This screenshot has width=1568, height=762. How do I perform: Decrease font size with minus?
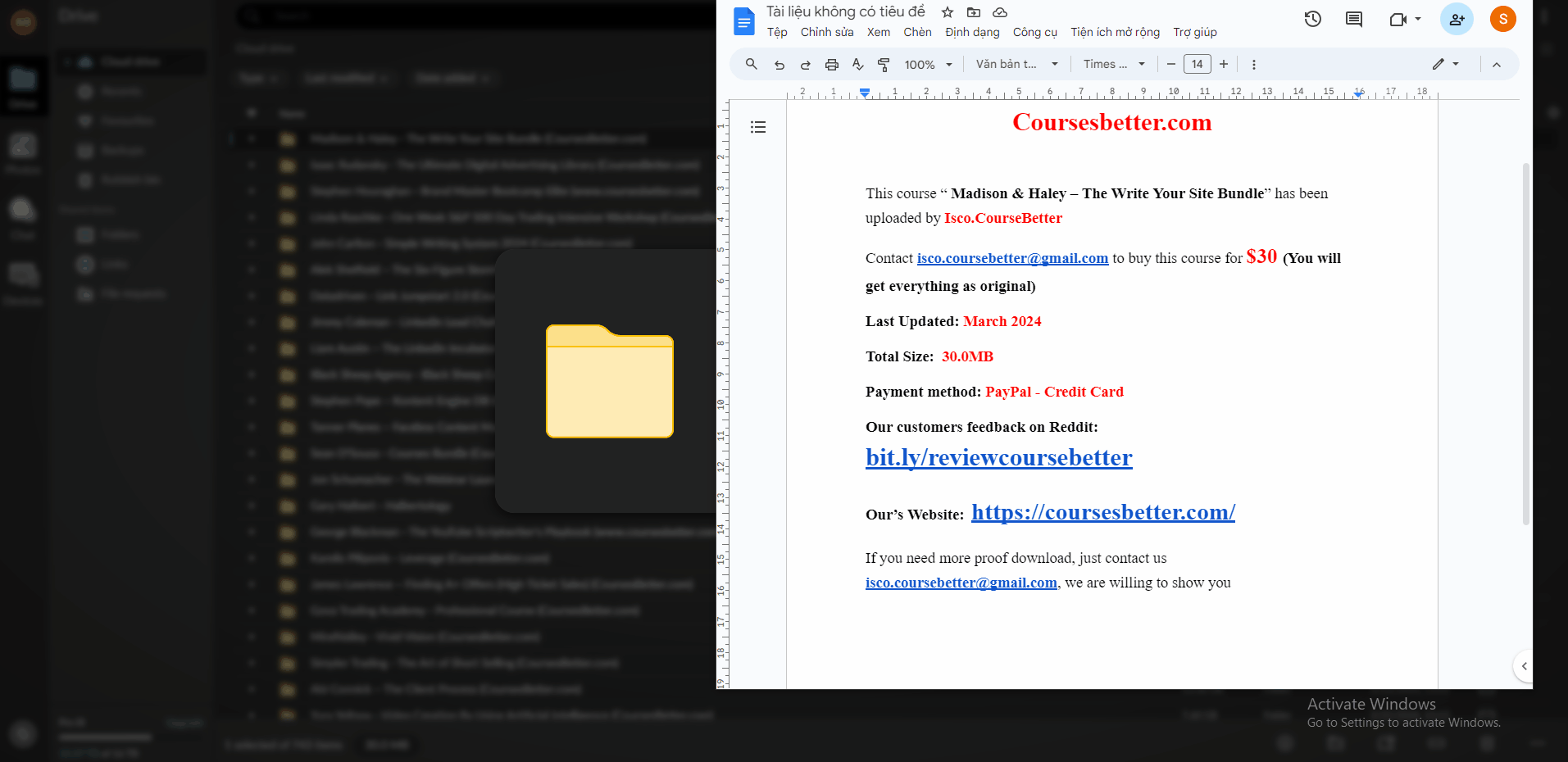[1170, 64]
